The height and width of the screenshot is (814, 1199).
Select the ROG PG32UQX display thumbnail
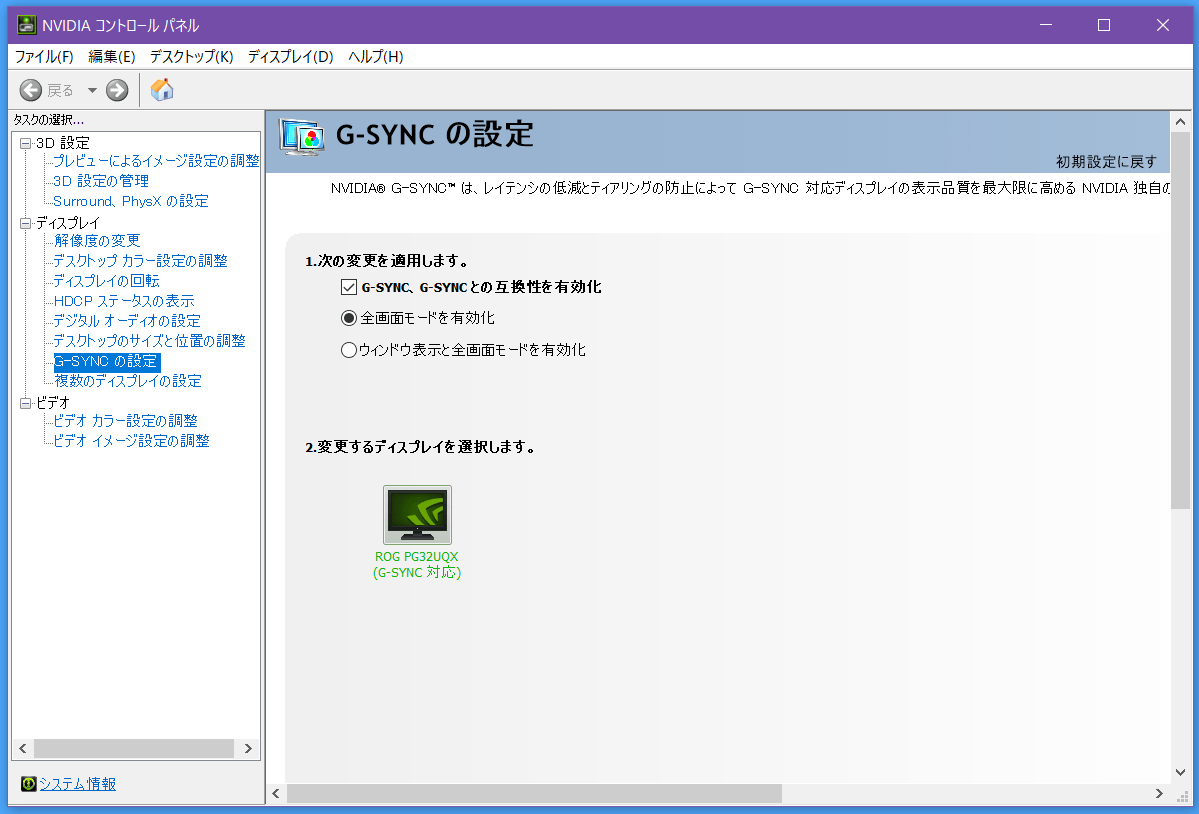417,515
